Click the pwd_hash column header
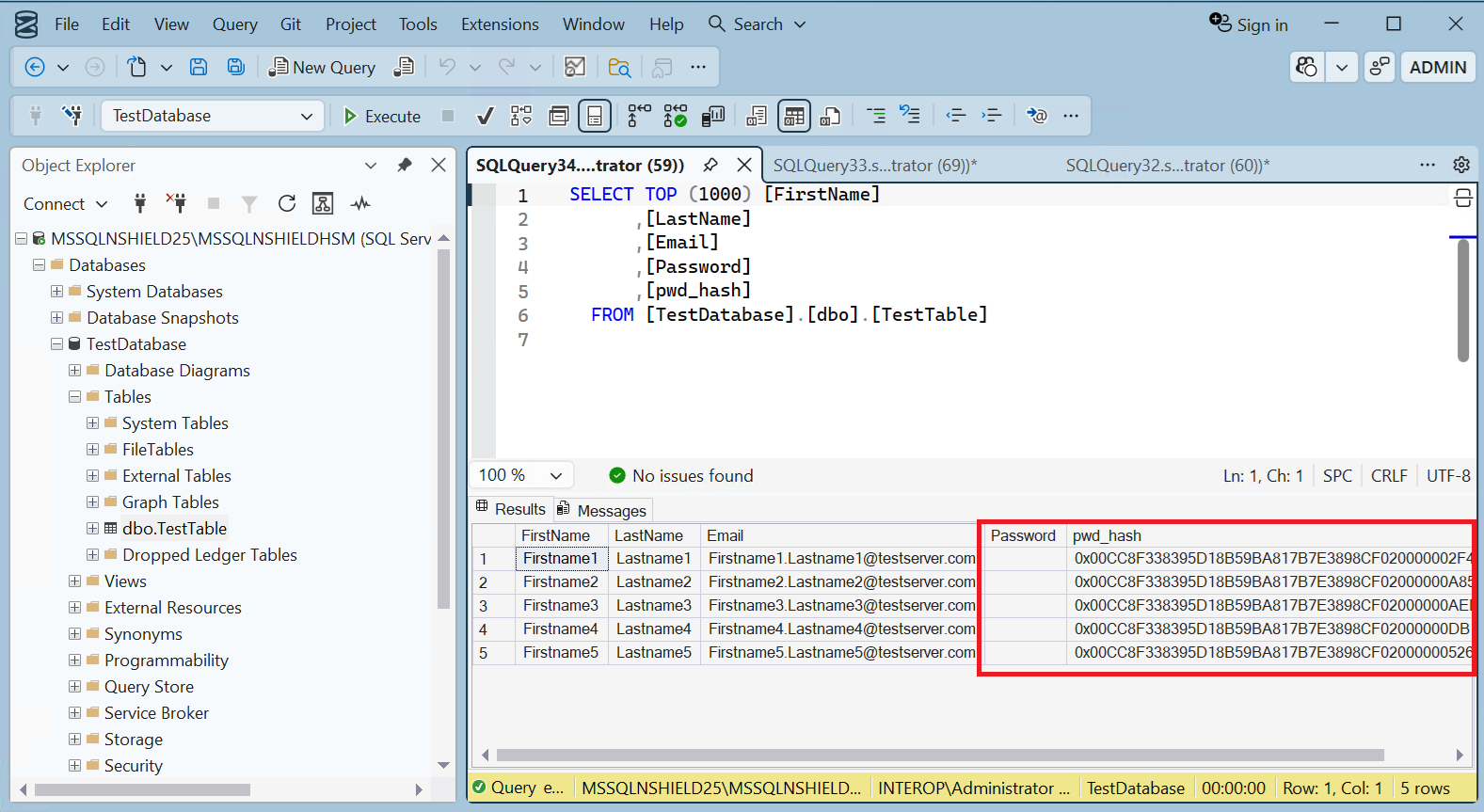The image size is (1484, 812). coord(1269,536)
